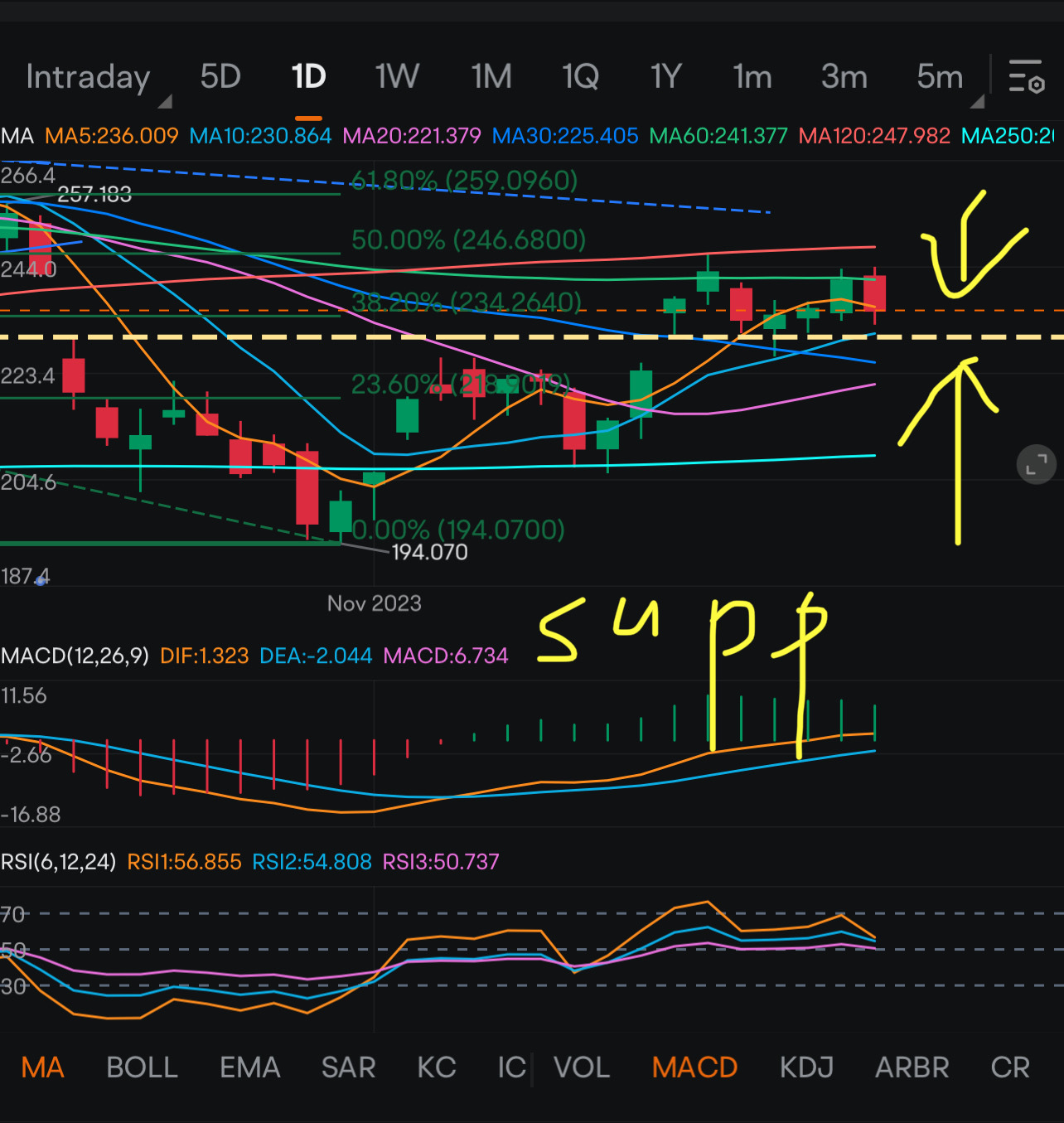Show the VOL sub-chart indicator
This screenshot has width=1064, height=1123.
pyautogui.click(x=582, y=1067)
